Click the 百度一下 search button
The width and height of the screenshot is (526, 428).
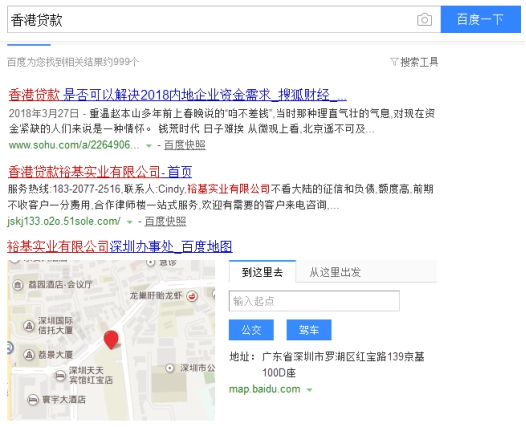tap(480, 19)
